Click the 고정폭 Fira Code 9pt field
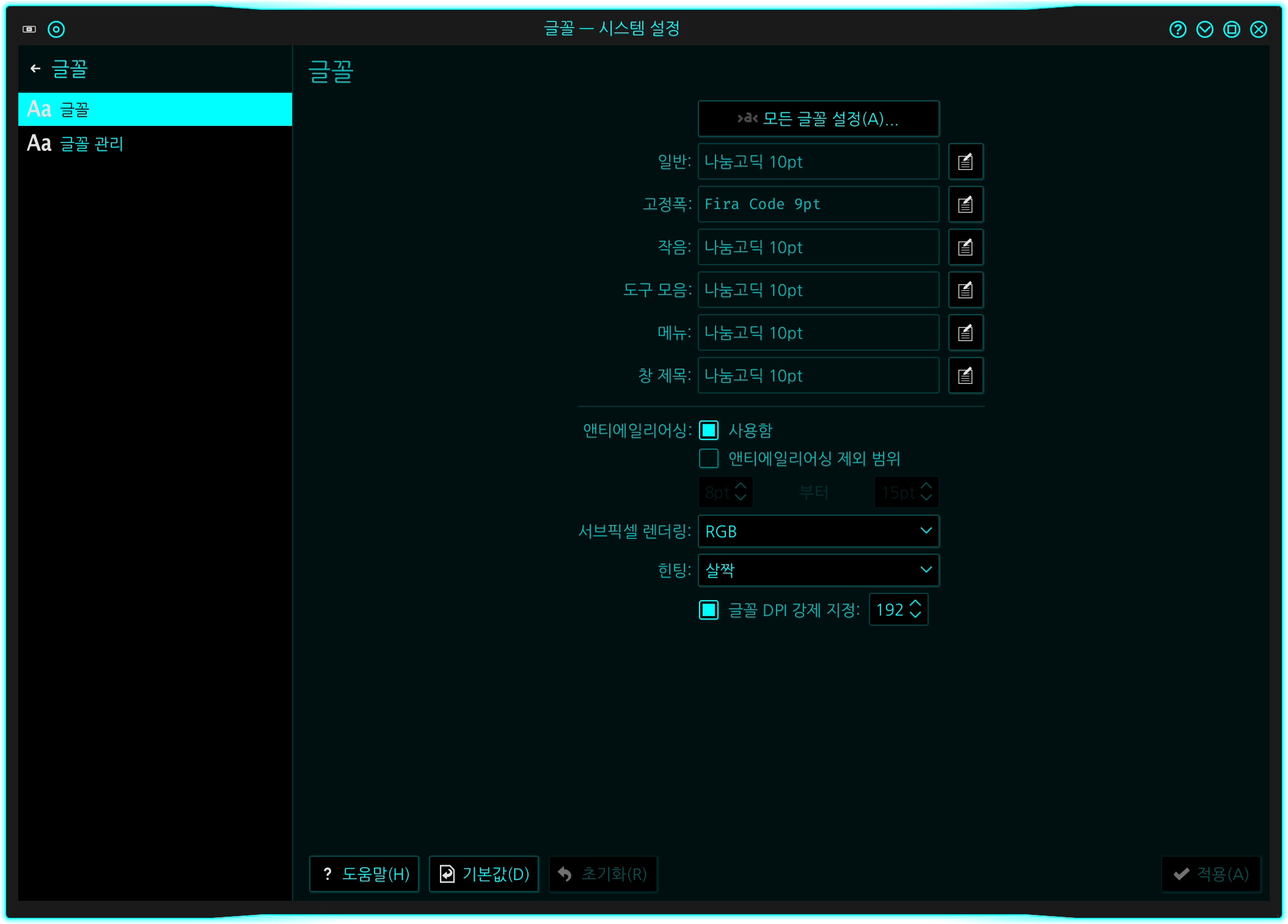1288x924 pixels. pyautogui.click(x=818, y=205)
